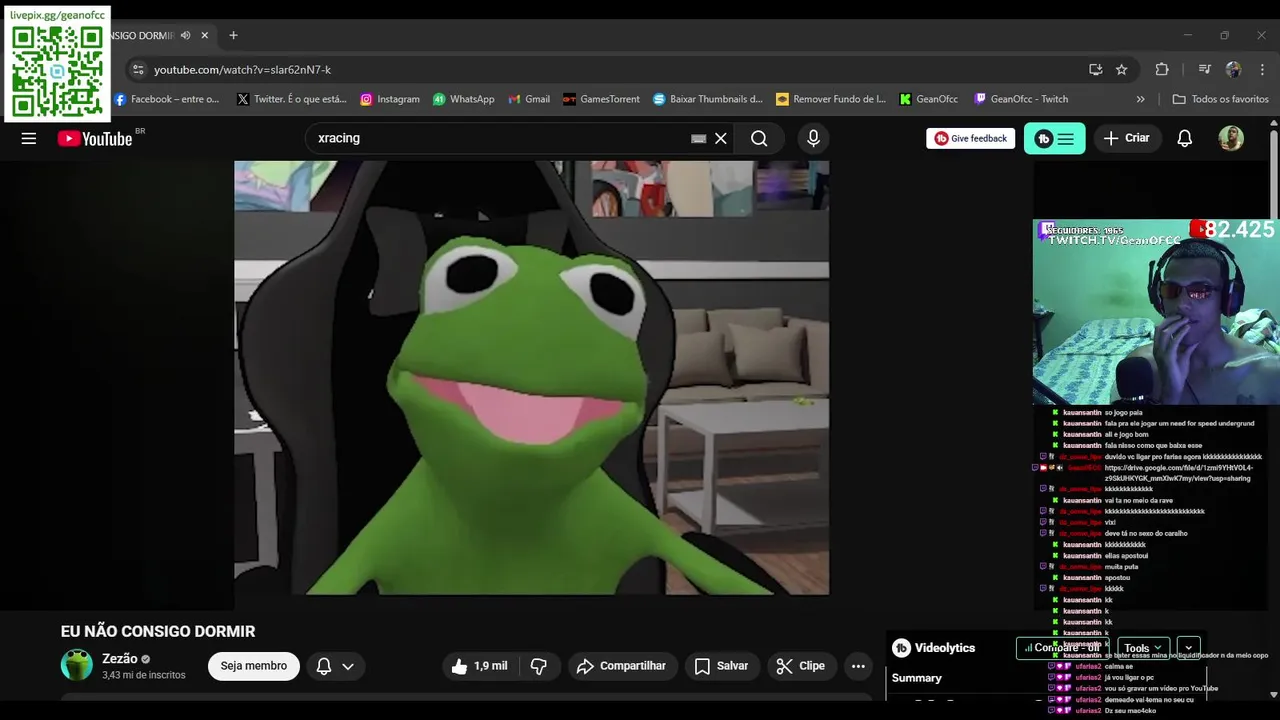Open the YouTube account avatar menu

(1231, 139)
